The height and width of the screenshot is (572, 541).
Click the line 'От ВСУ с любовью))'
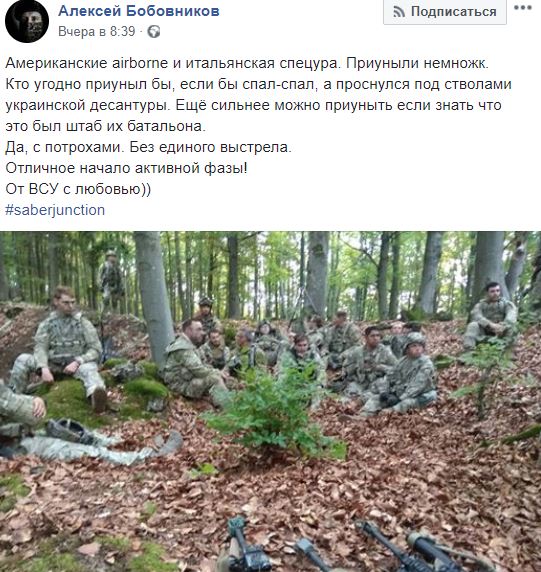click(78, 189)
